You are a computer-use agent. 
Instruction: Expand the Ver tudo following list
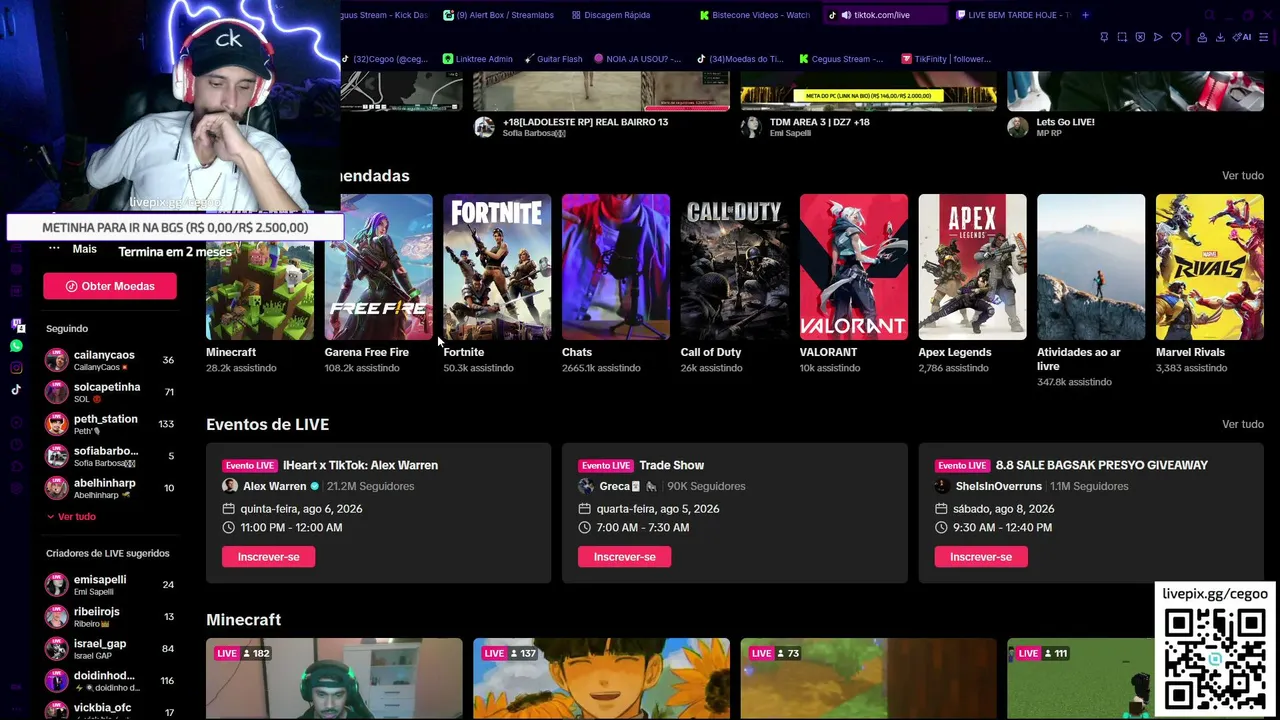(71, 516)
